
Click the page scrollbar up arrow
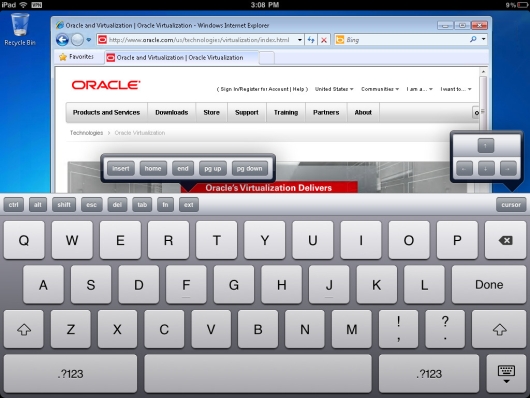(483, 72)
